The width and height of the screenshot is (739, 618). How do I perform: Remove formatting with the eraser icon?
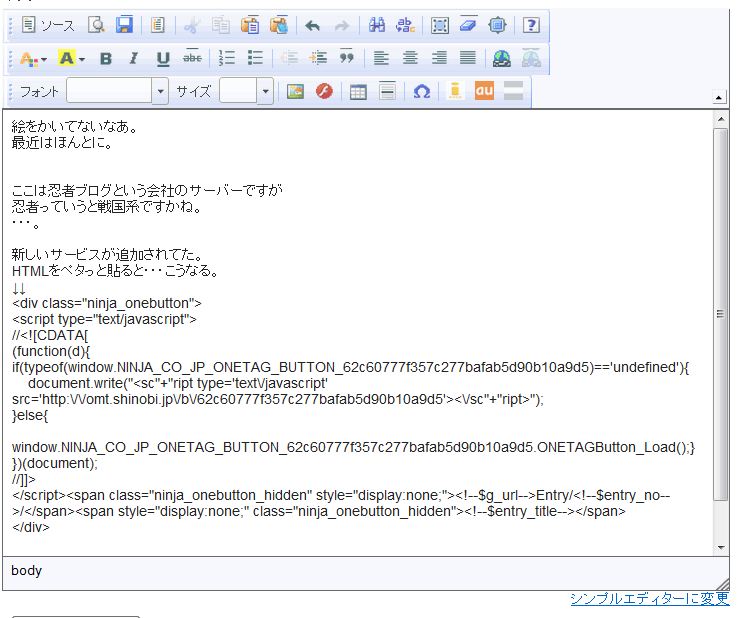coord(468,25)
